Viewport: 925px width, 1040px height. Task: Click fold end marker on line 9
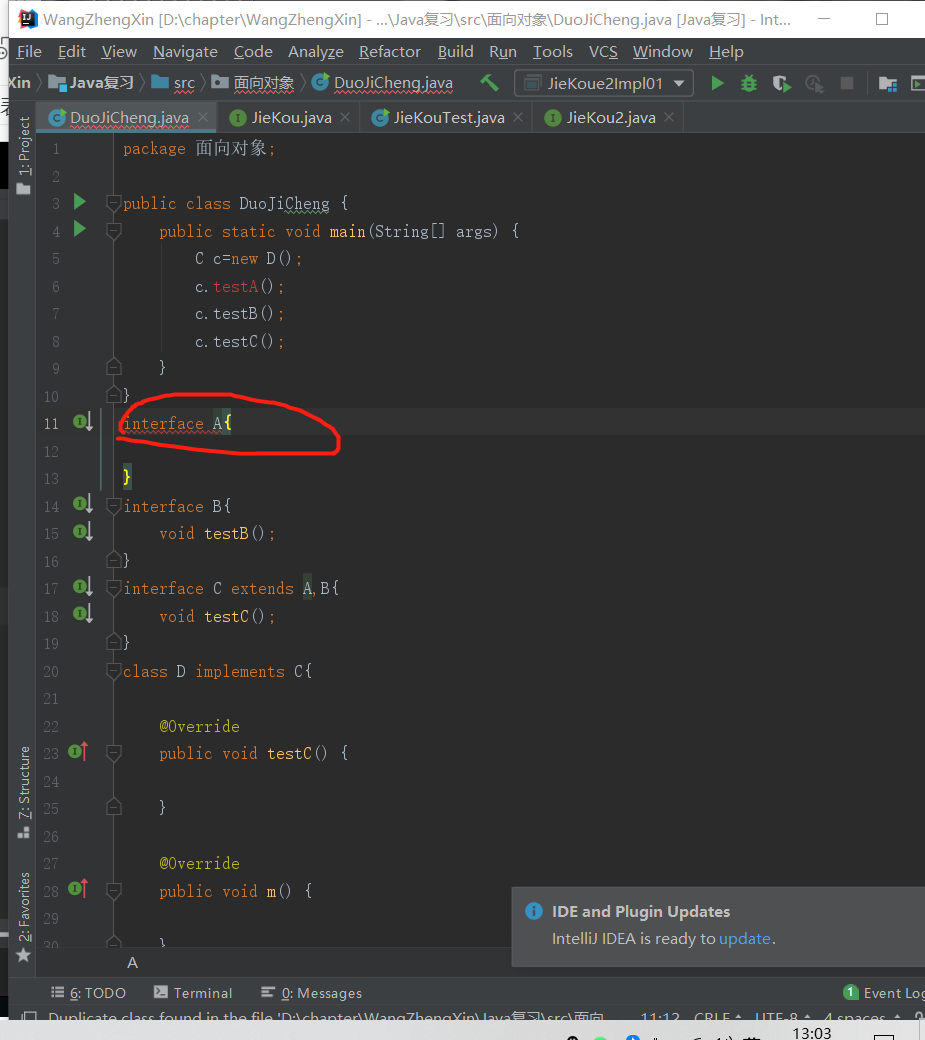point(113,367)
